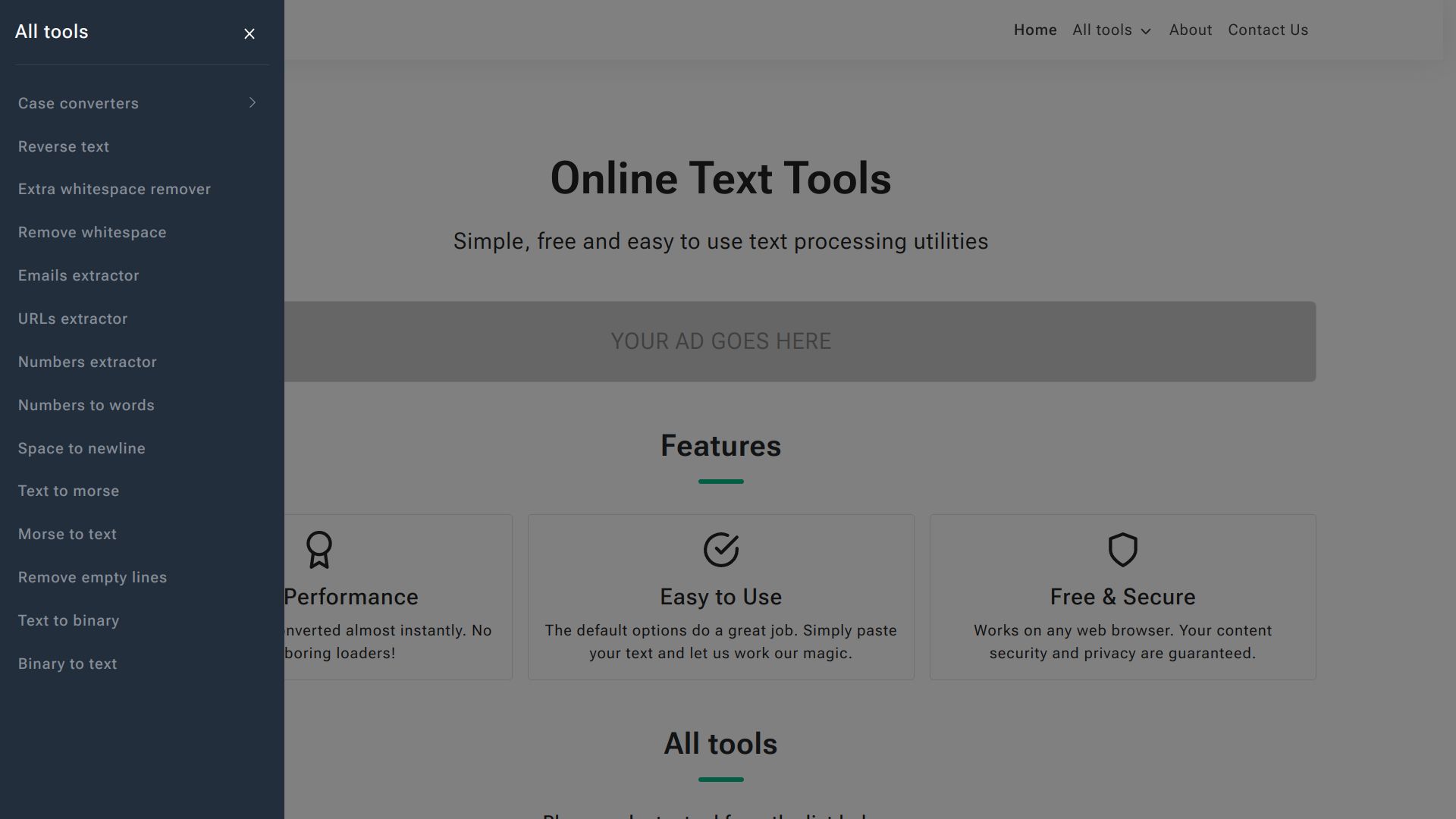Viewport: 1456px width, 819px height.
Task: Open Text to binary tool
Action: point(69,620)
